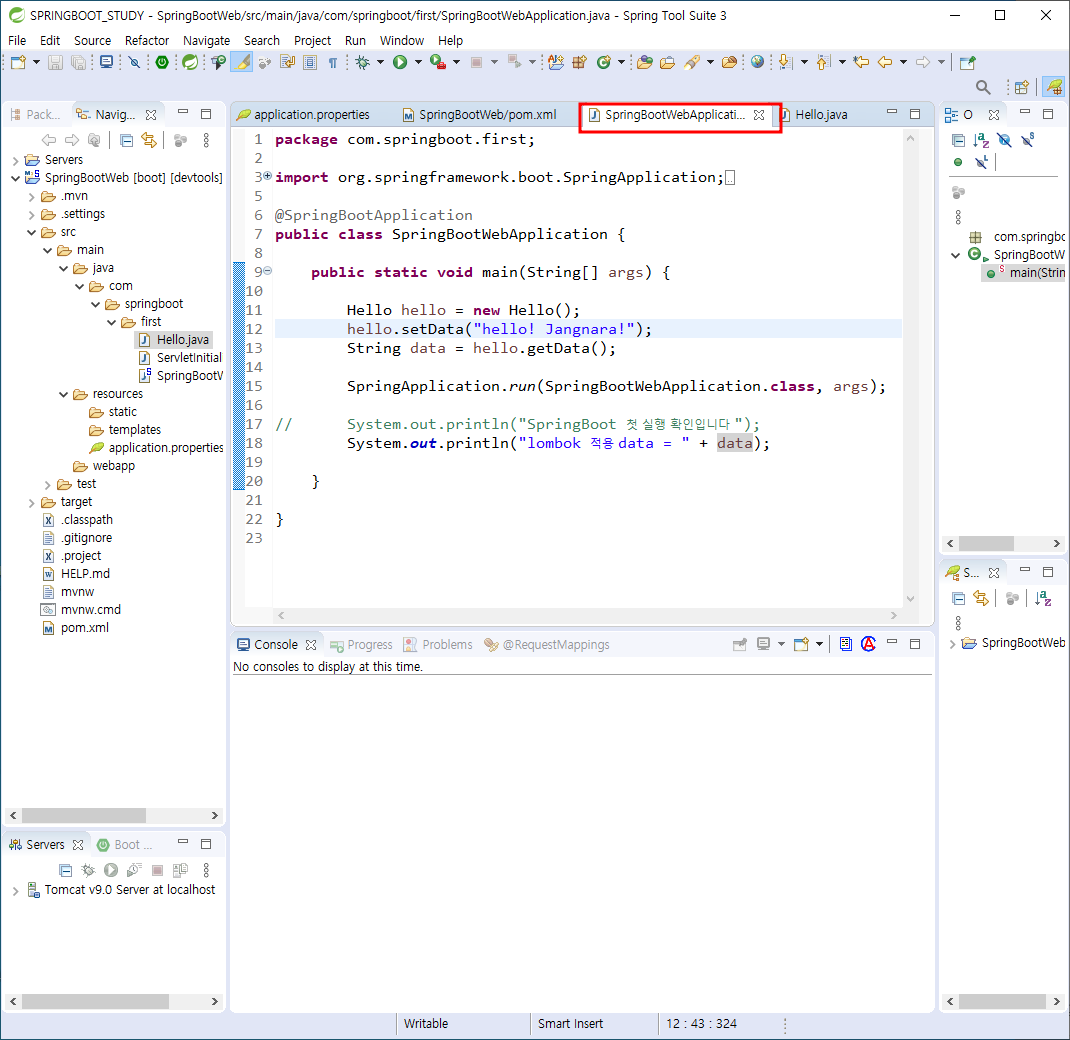Select the main method in Outline
Viewport: 1070px width, 1040px height.
tap(1026, 273)
